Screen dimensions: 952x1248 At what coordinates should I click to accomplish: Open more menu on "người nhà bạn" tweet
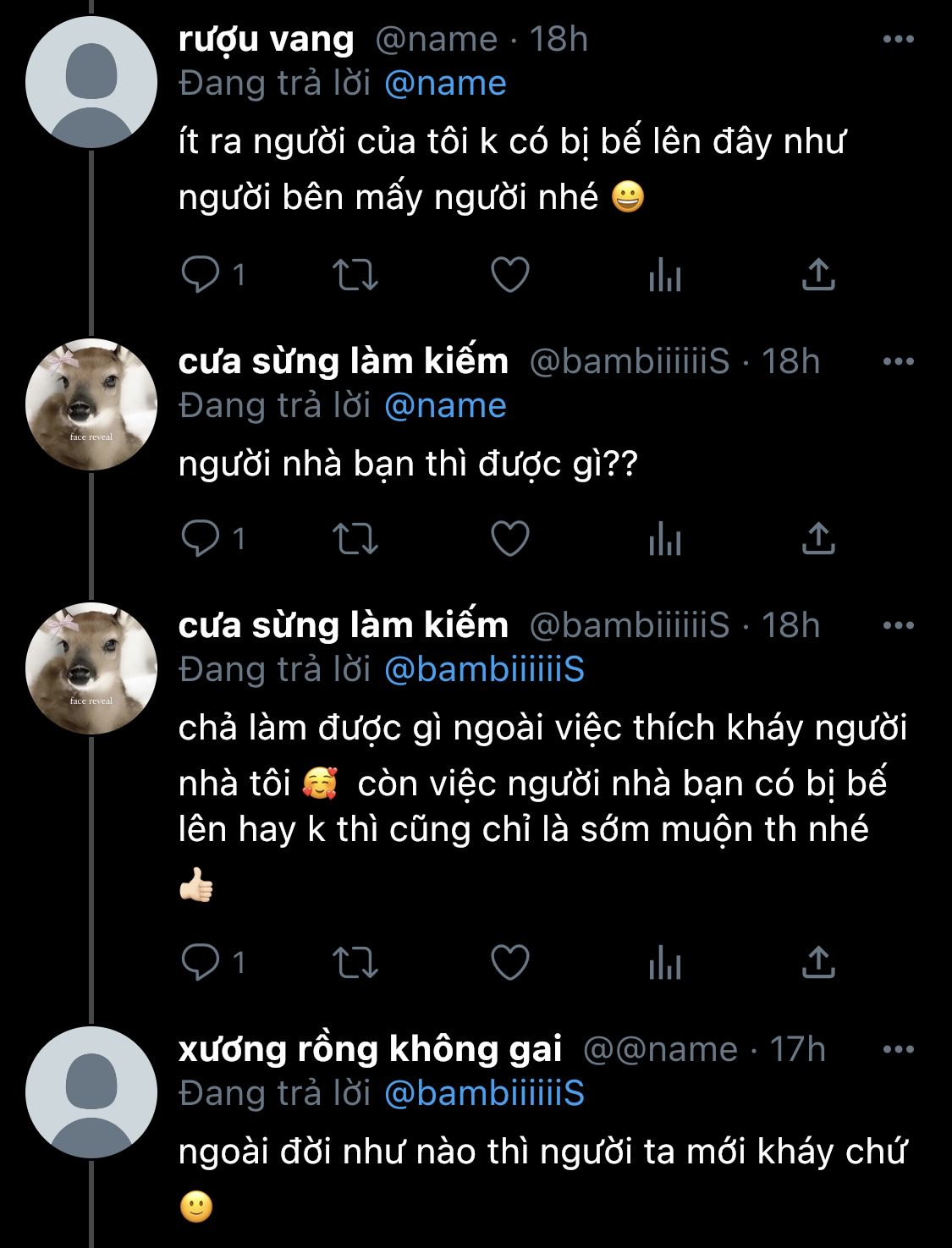[898, 361]
